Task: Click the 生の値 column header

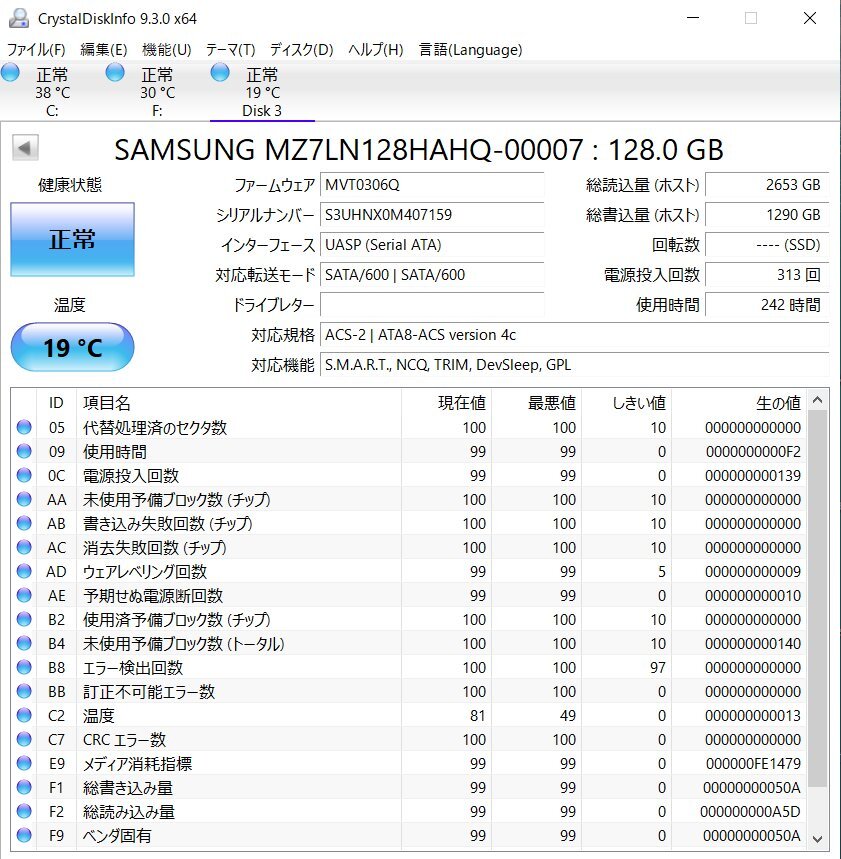Action: pos(739,403)
